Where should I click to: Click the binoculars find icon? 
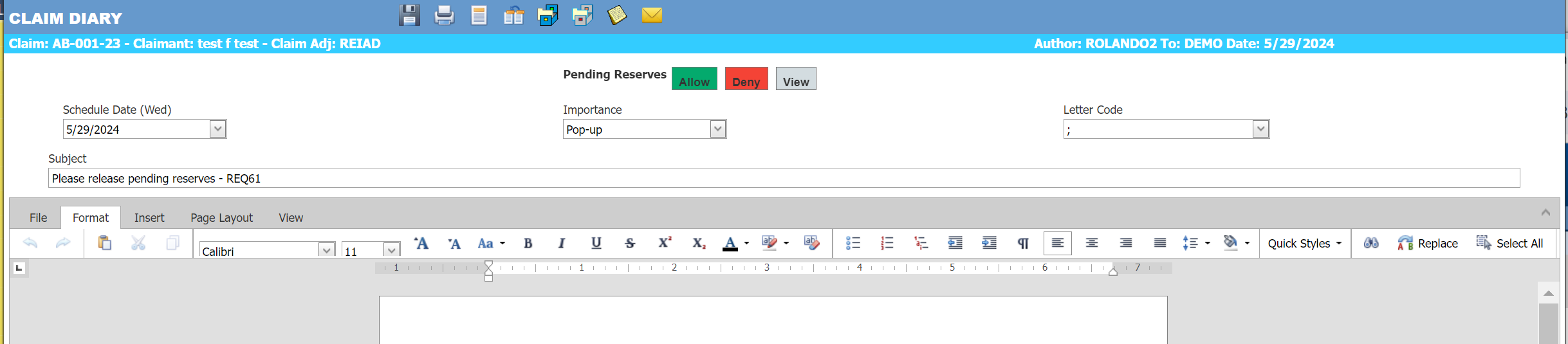(1370, 243)
